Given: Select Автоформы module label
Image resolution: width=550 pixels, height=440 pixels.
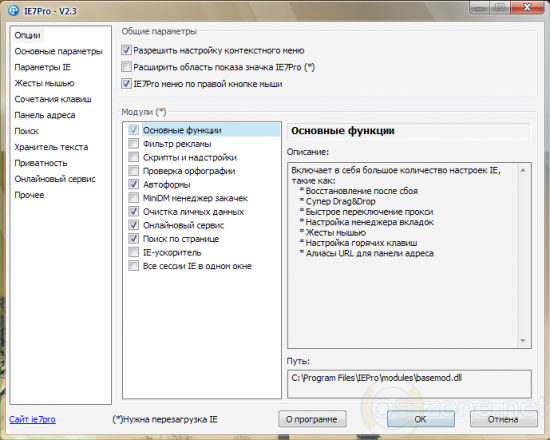Looking at the screenshot, I should [167, 185].
